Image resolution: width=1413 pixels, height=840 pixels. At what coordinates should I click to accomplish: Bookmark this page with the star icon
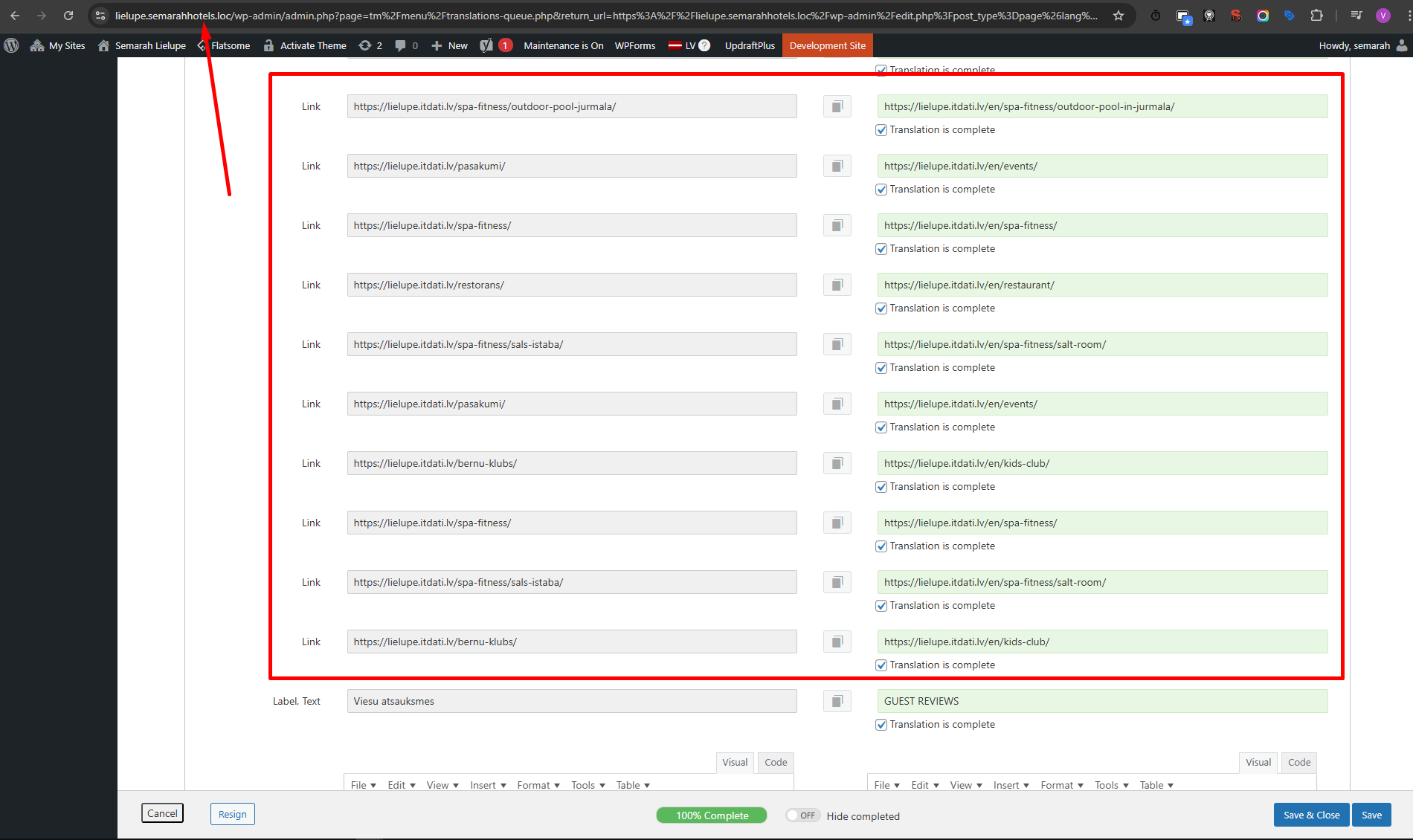[x=1119, y=16]
